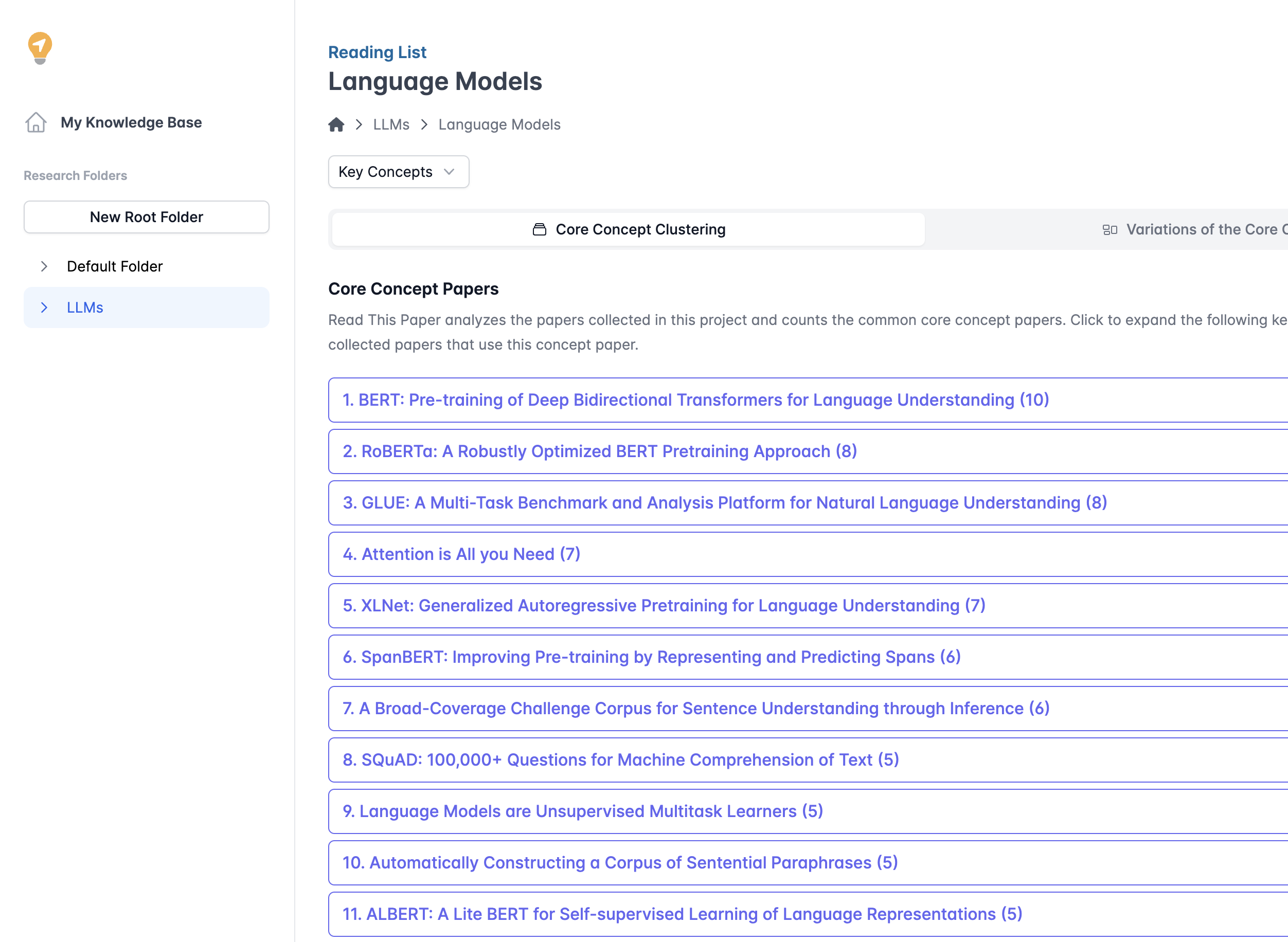
Task: Click the home icon beside My Knowledge Base
Action: tap(36, 122)
